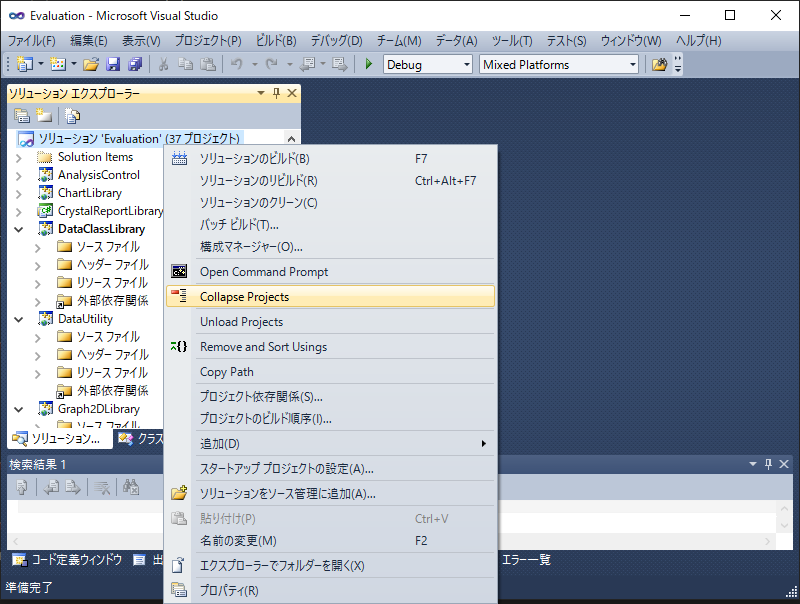Open Solution Explorer window position dropdown

[261, 93]
